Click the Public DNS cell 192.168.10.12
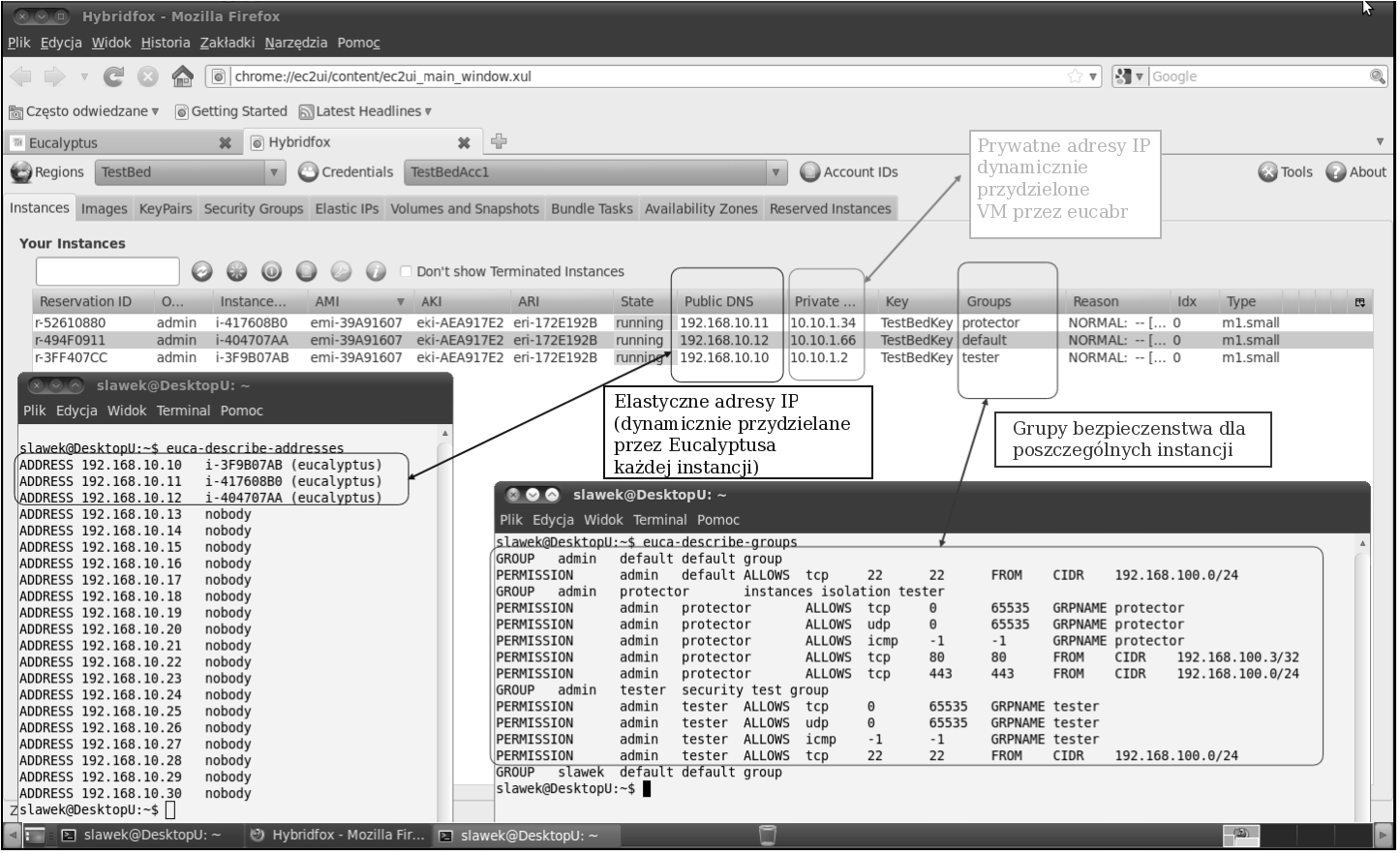Screen dimensions: 1400x853 tap(724, 340)
